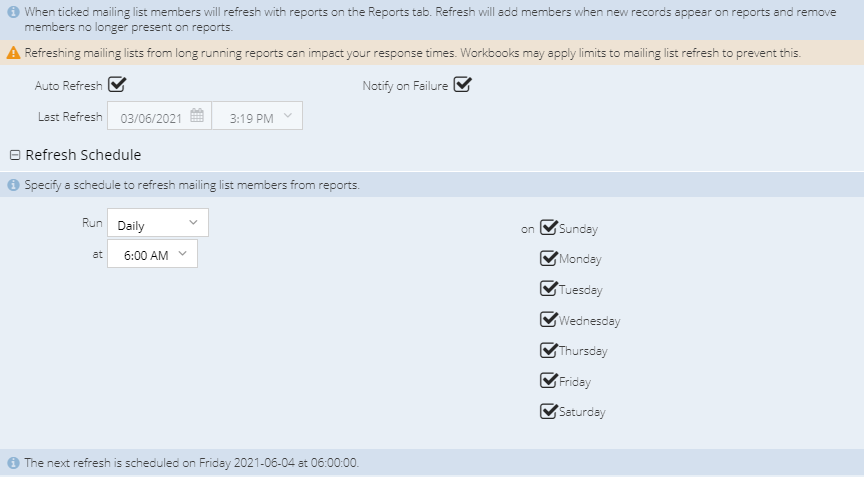864x477 pixels.
Task: Click the info icon beside 'Specify a schedule'
Action: click(13, 185)
